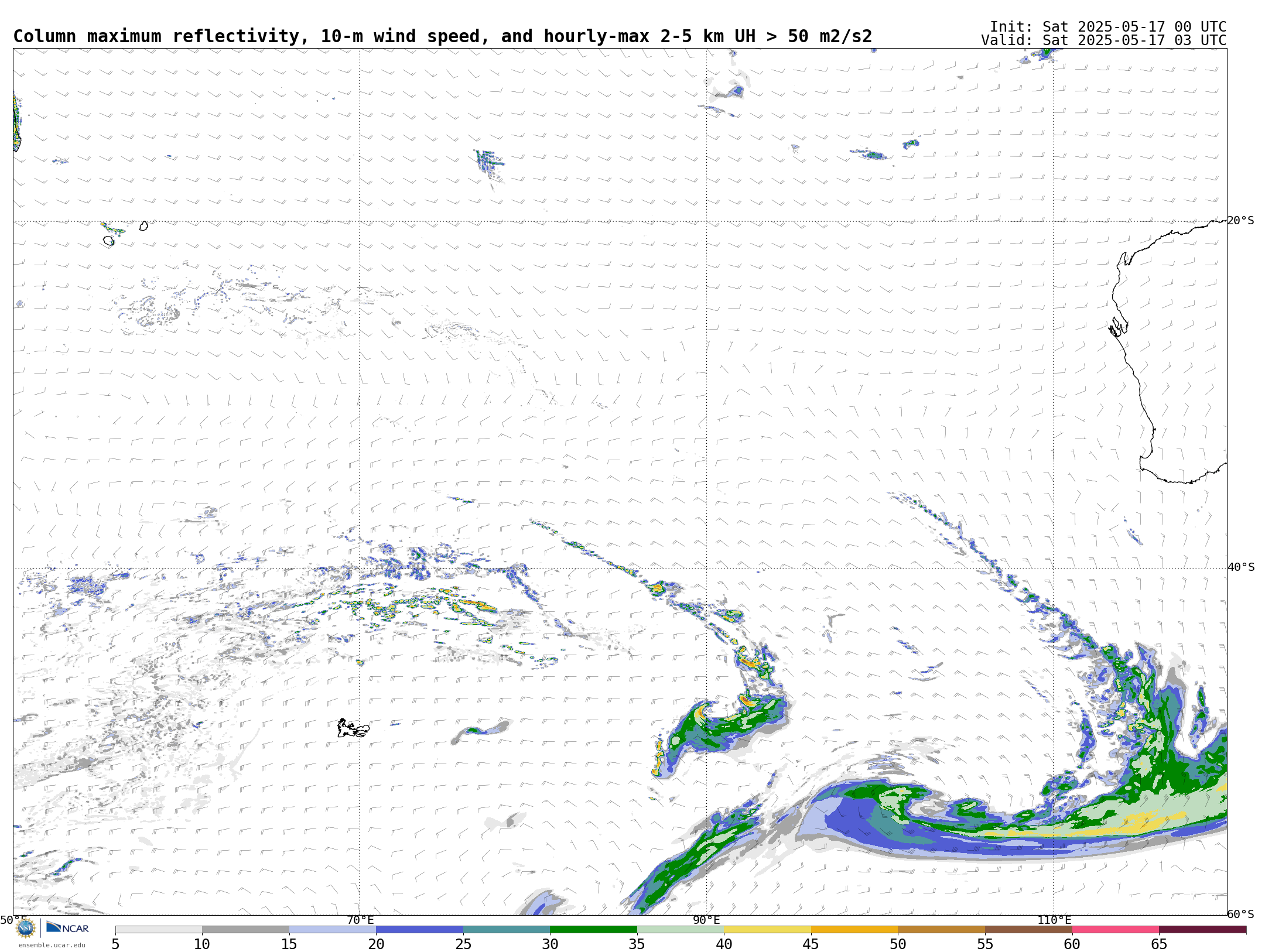The width and height of the screenshot is (1265, 952).
Task: Click the plot title 'Column maximum reflectivity'
Action: 156,36
